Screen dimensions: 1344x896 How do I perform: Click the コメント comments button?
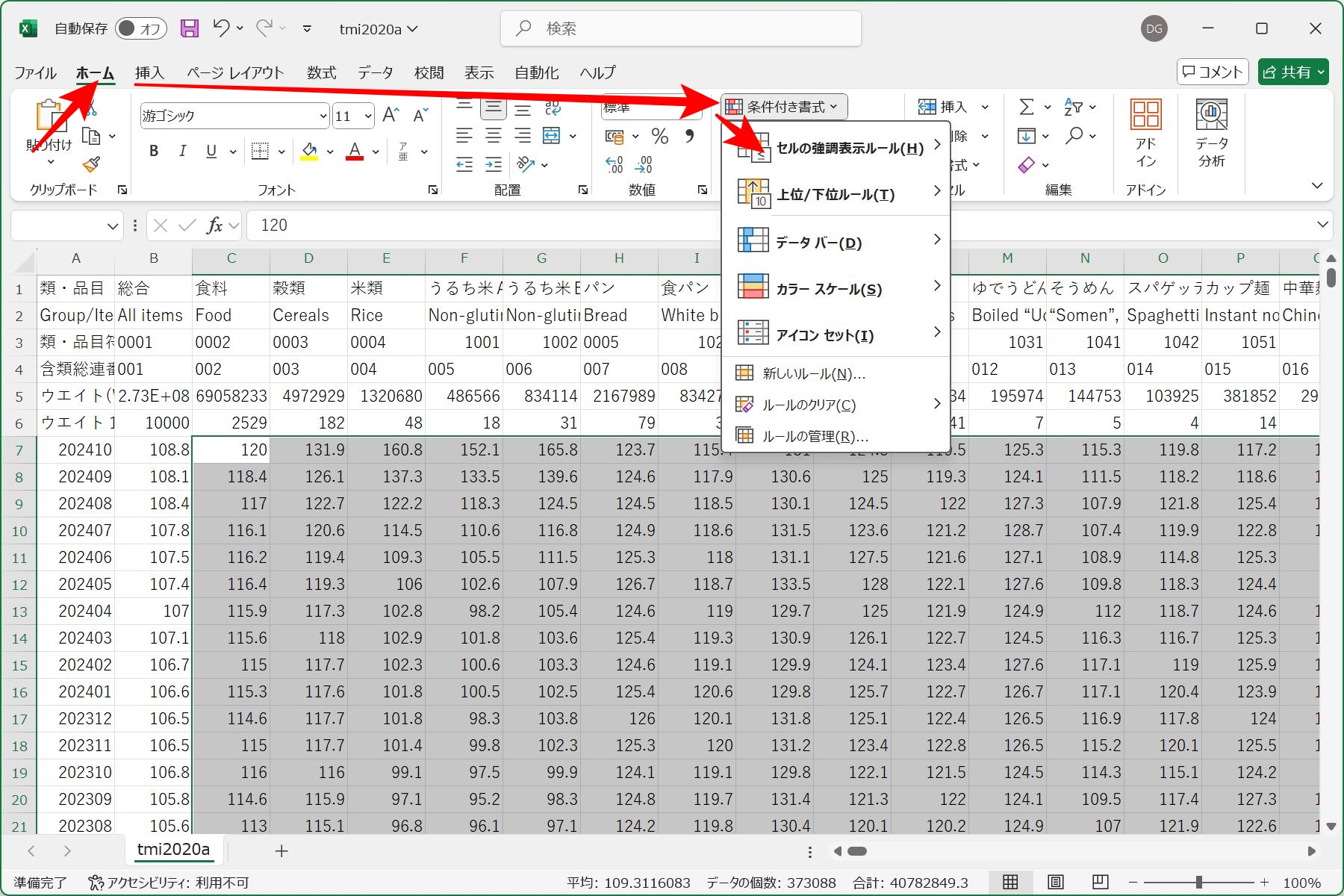click(1213, 72)
